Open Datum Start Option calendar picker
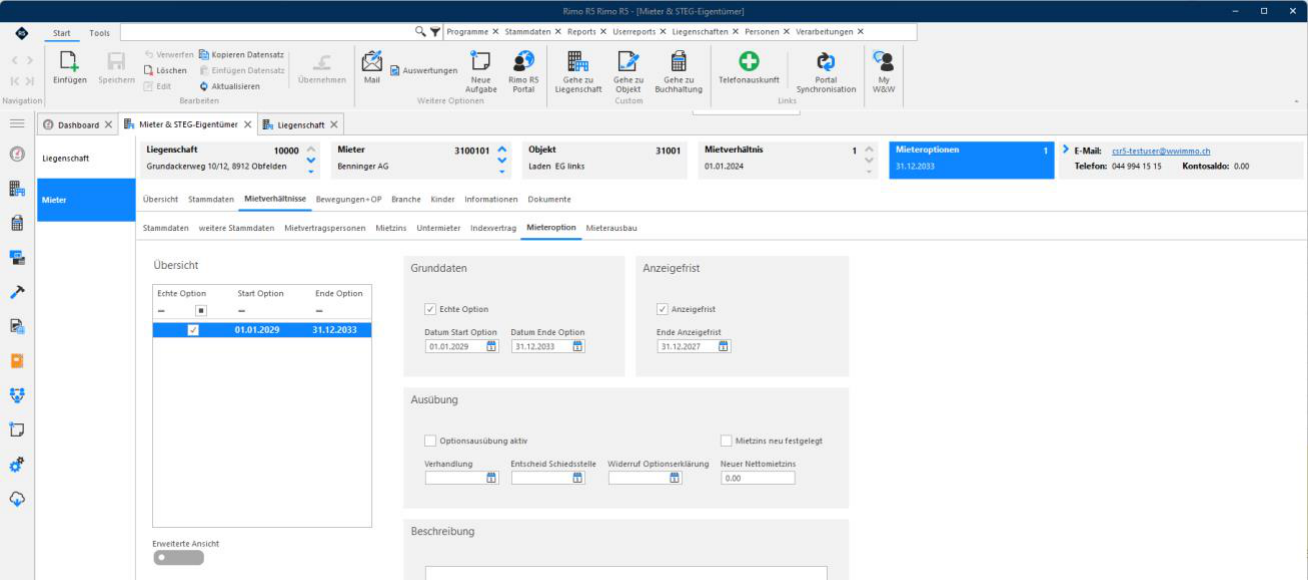This screenshot has height=581, width=1308. tap(491, 346)
